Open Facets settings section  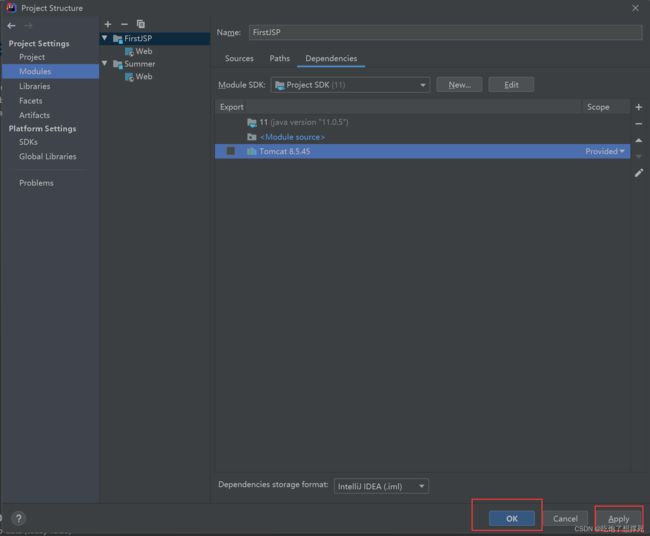[x=30, y=101]
